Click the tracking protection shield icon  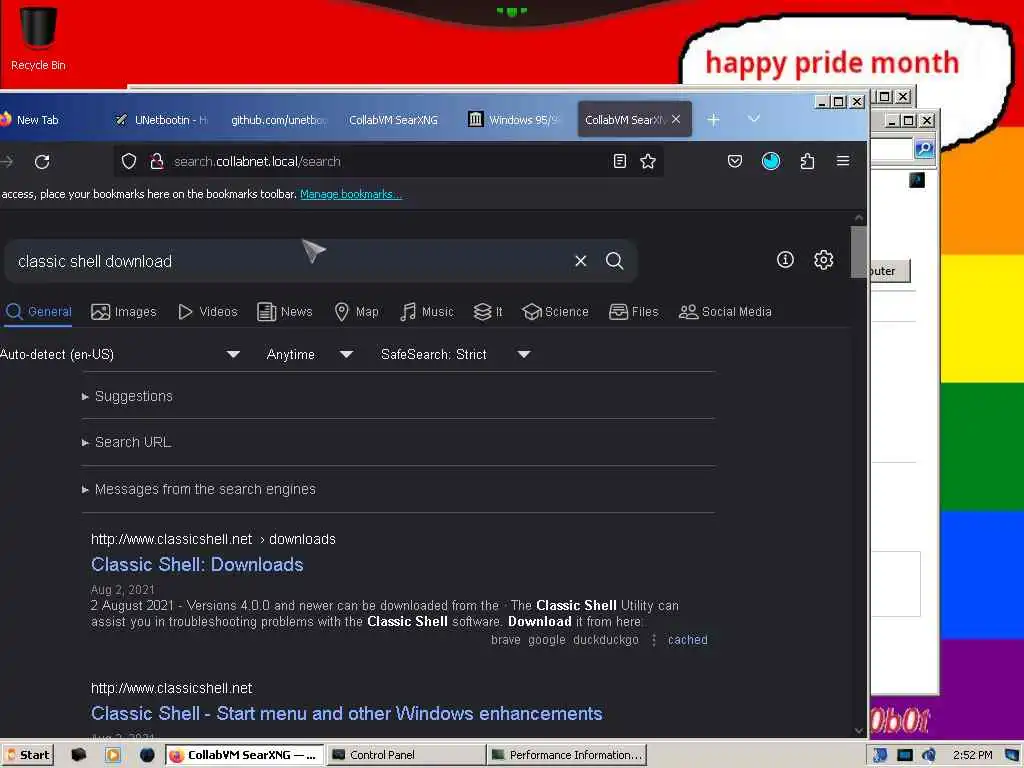click(129, 161)
